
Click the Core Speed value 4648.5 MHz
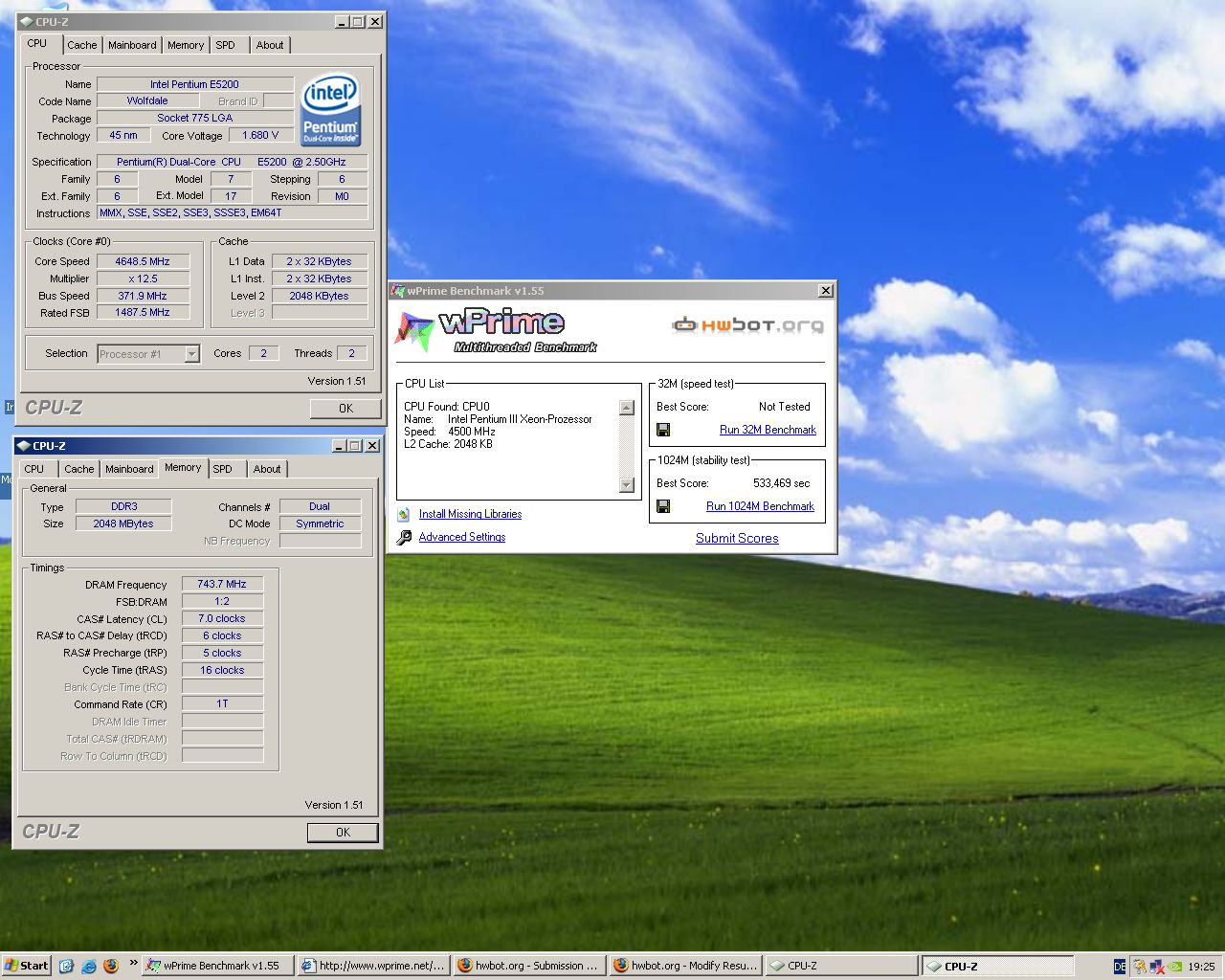[143, 261]
